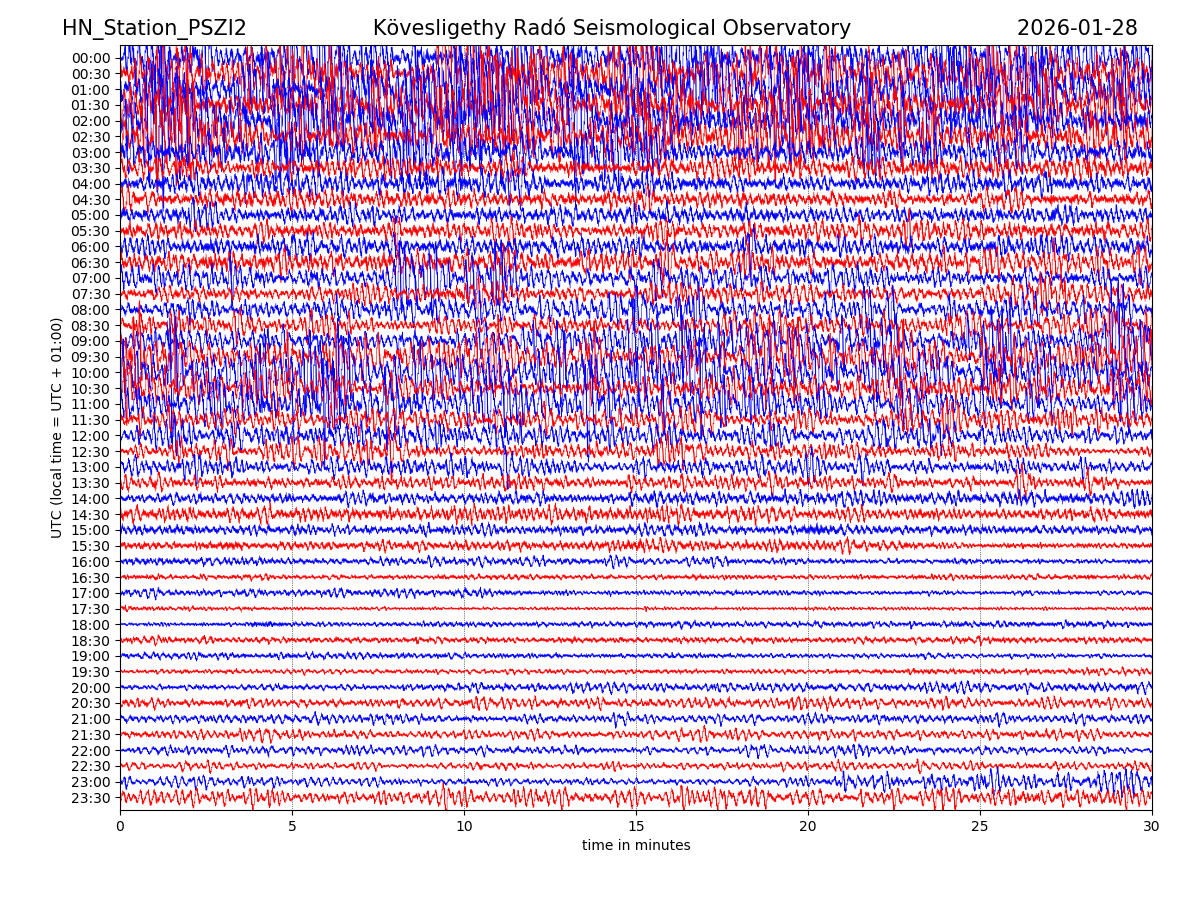
Task: Click x-axis tick label 15
Action: point(636,827)
